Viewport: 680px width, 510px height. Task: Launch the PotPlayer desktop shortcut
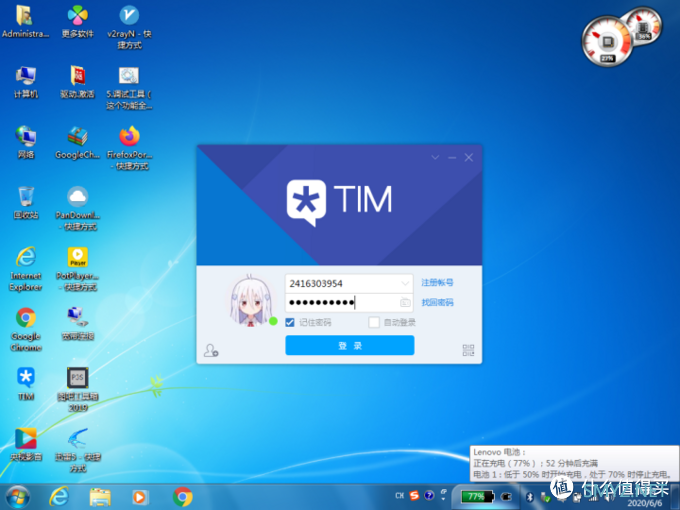78,269
